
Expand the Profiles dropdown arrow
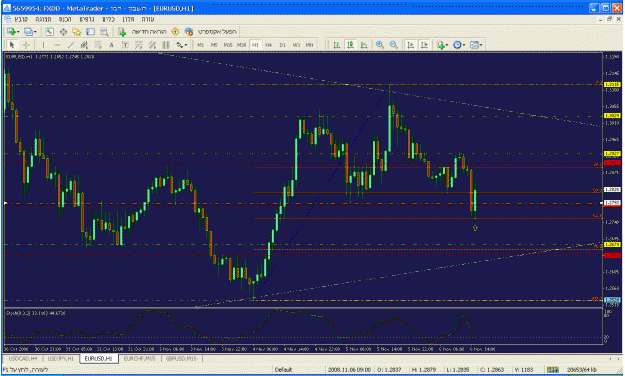point(35,32)
